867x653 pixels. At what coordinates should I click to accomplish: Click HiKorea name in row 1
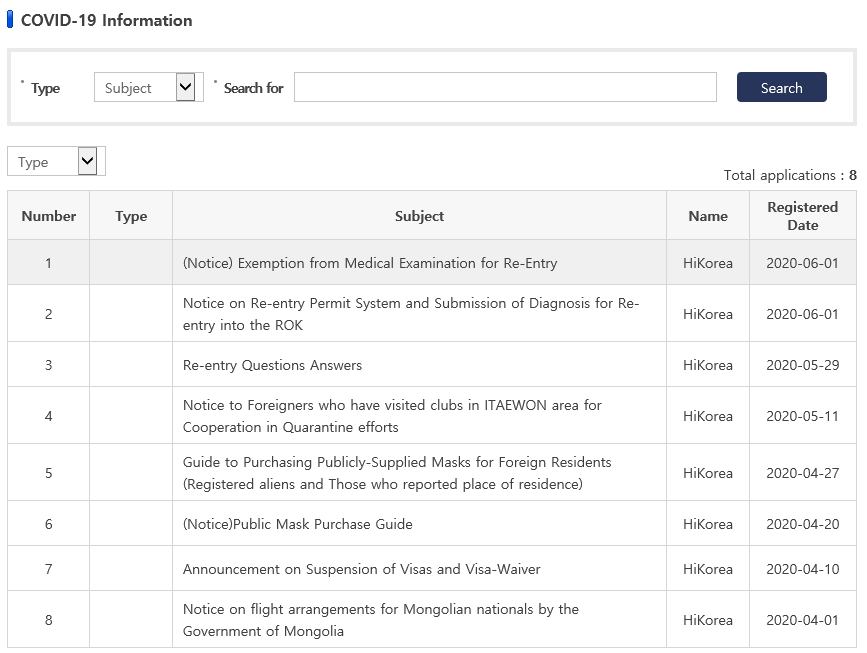(x=708, y=263)
